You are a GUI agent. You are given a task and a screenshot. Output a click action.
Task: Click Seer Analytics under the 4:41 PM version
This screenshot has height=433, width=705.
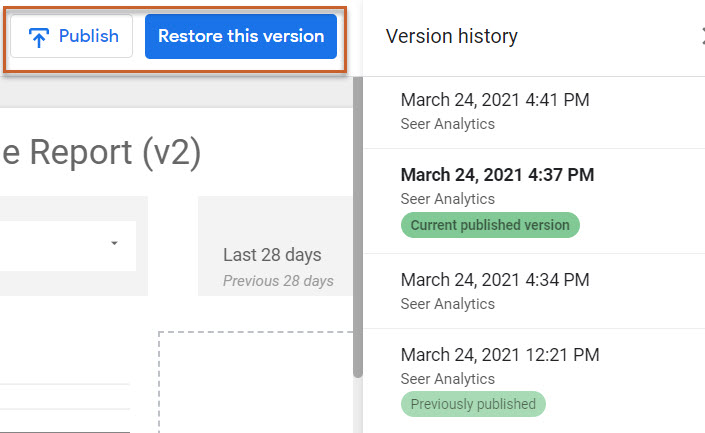[447, 124]
